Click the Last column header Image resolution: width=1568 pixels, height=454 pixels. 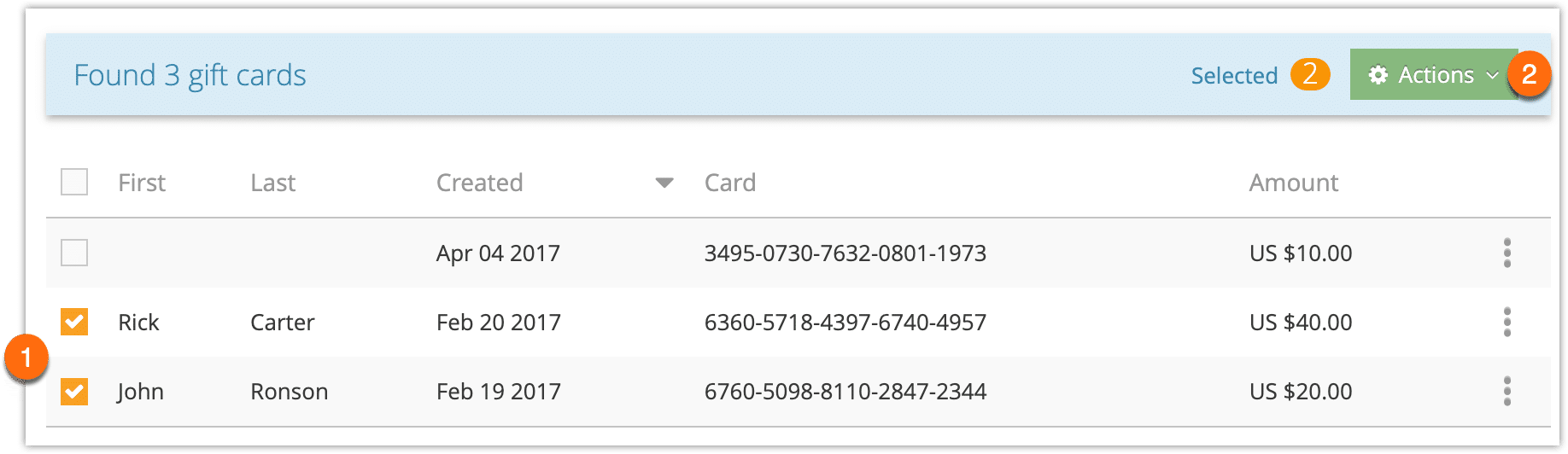(273, 183)
